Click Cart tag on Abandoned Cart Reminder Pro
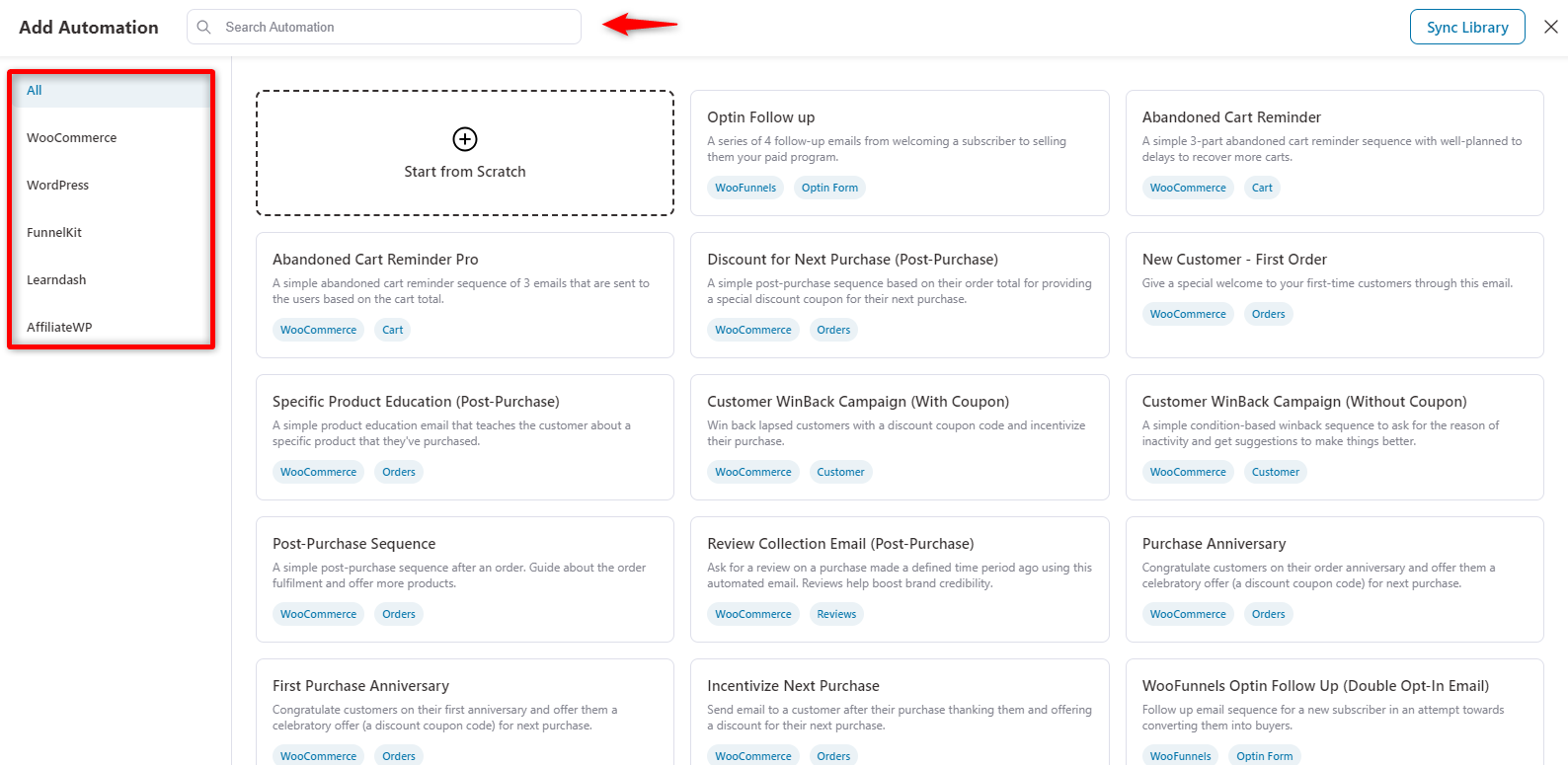The width and height of the screenshot is (1568, 765). point(393,330)
